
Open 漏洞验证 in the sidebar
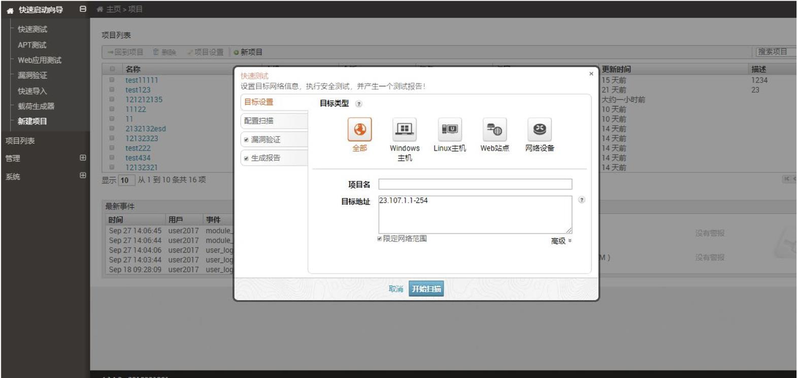pyautogui.click(x=33, y=75)
